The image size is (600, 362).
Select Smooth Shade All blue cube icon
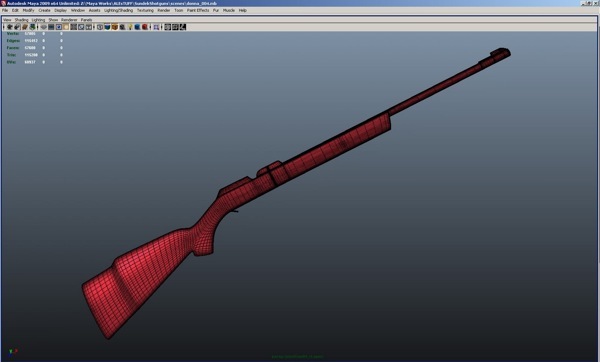tap(108, 27)
